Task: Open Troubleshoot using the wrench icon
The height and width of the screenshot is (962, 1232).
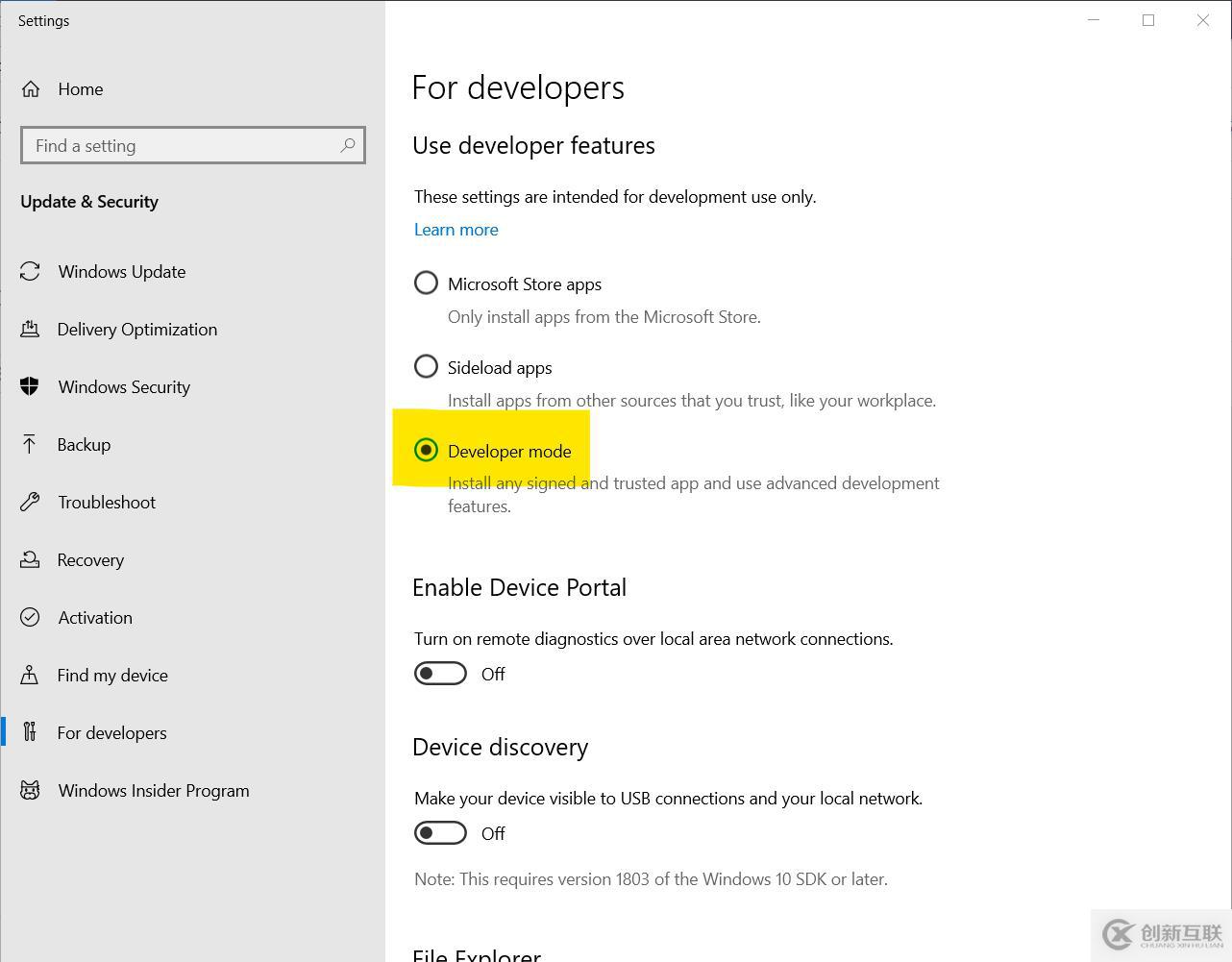Action: point(30,502)
